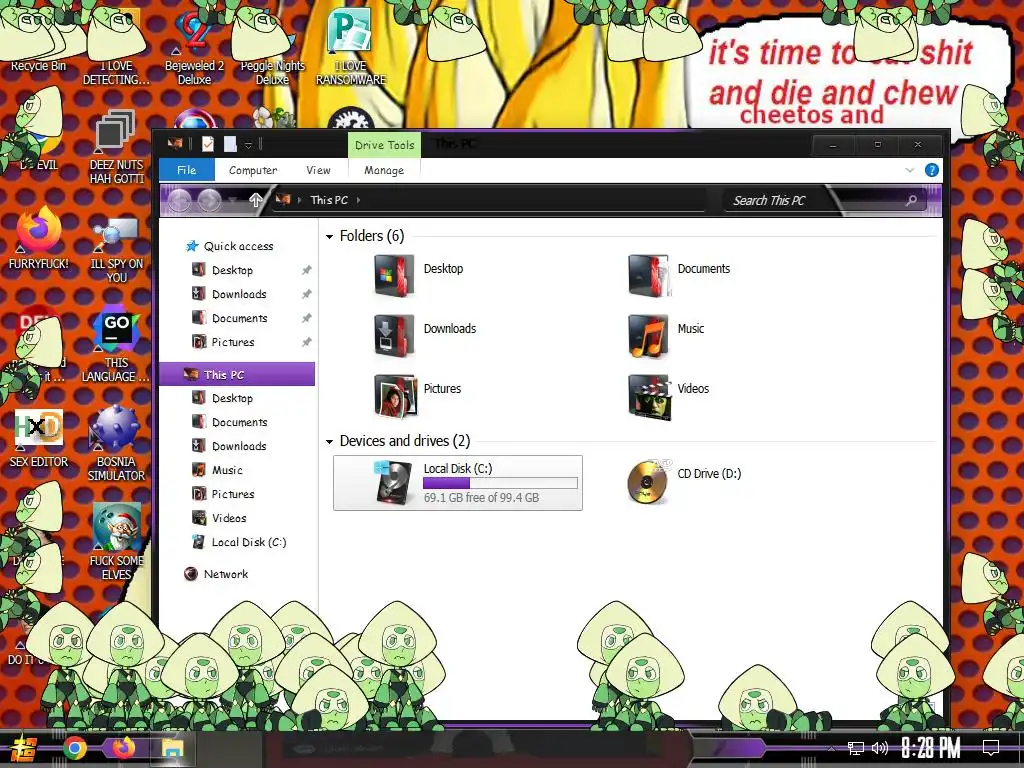Go up one level with the up arrow
Image resolution: width=1024 pixels, height=768 pixels.
click(x=255, y=200)
